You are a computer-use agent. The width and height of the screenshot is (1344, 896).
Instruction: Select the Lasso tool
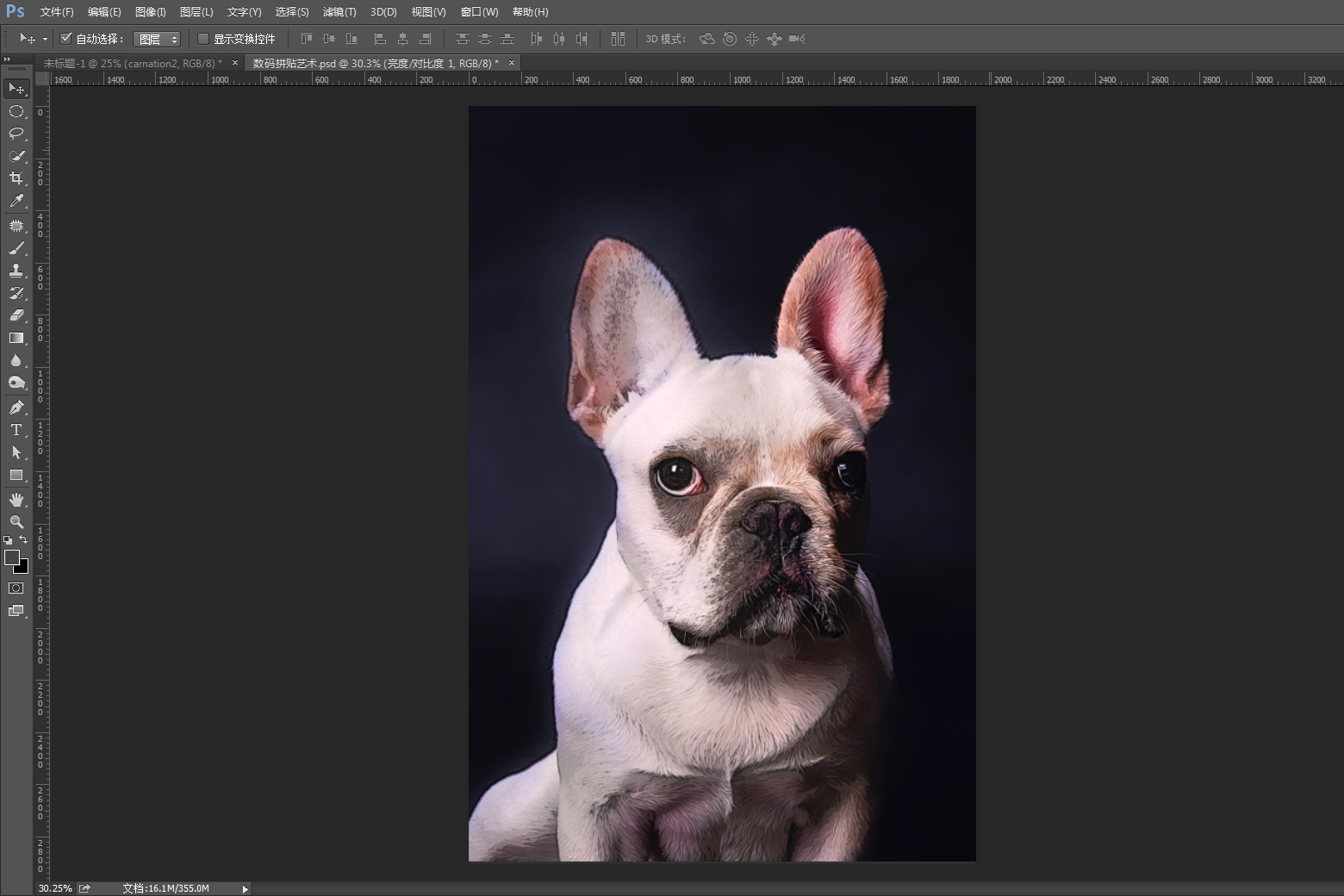[16, 134]
